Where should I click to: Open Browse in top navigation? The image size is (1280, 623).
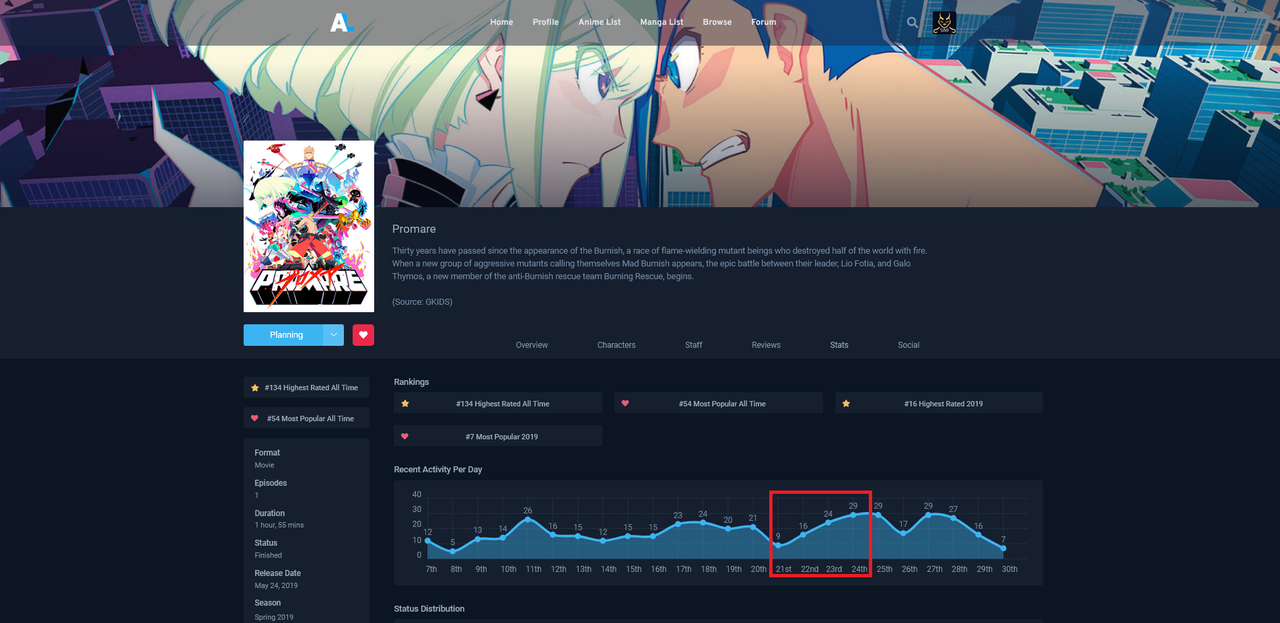click(717, 22)
